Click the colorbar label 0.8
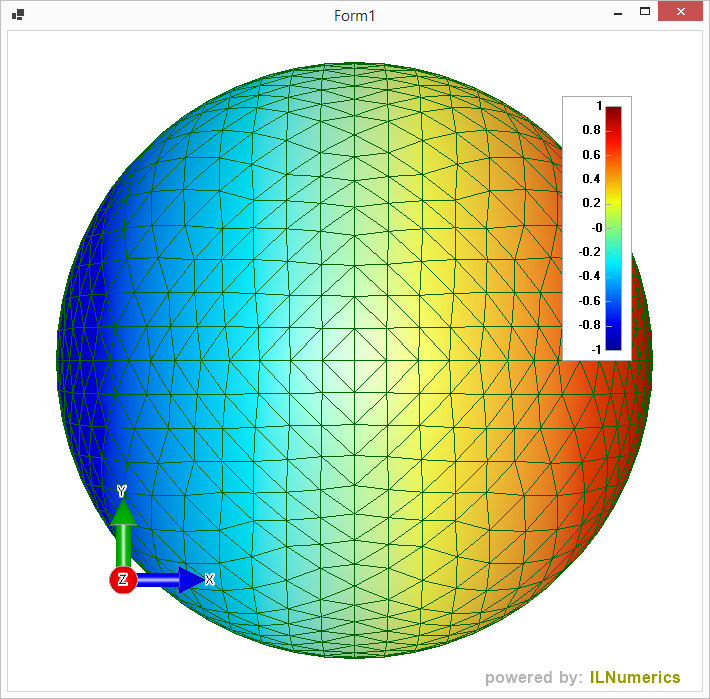Image resolution: width=710 pixels, height=699 pixels. [591, 130]
